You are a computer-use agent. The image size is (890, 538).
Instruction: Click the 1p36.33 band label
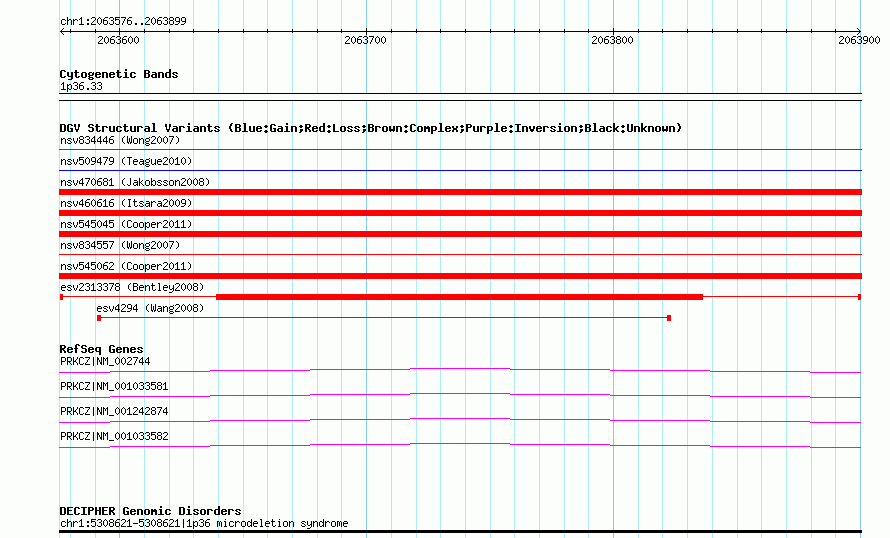click(x=81, y=86)
